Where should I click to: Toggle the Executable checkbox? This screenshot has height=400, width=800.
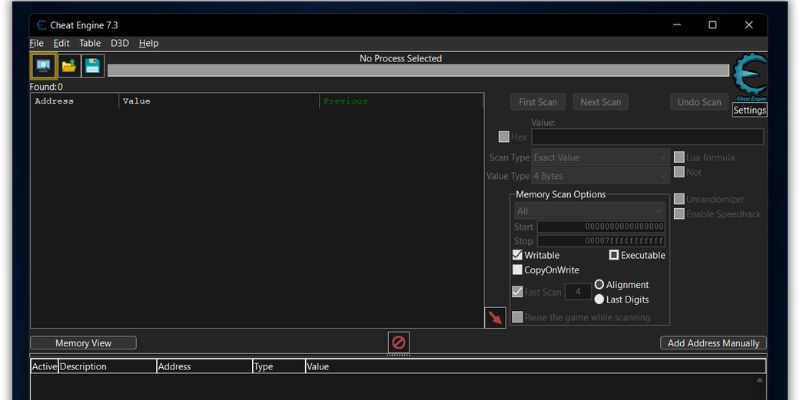614,255
